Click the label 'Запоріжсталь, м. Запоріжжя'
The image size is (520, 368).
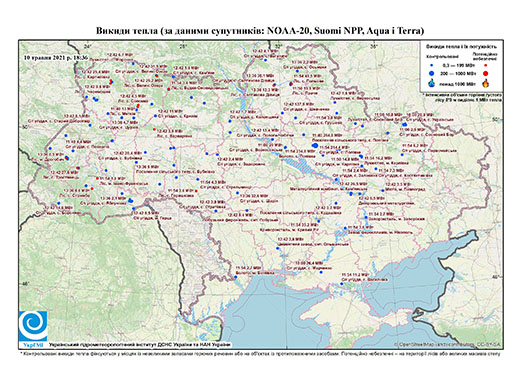click(397, 219)
